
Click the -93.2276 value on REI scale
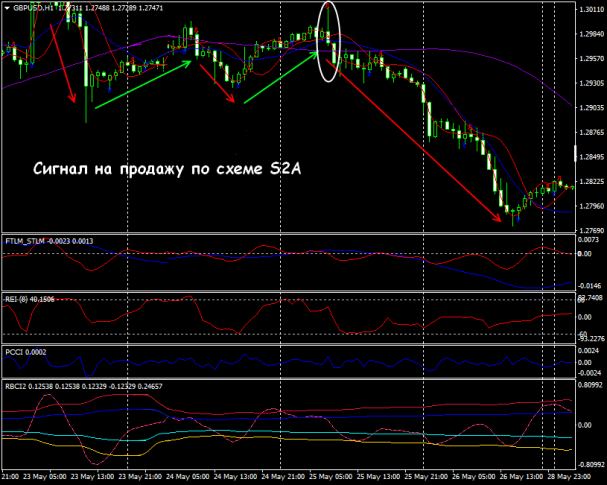click(591, 339)
